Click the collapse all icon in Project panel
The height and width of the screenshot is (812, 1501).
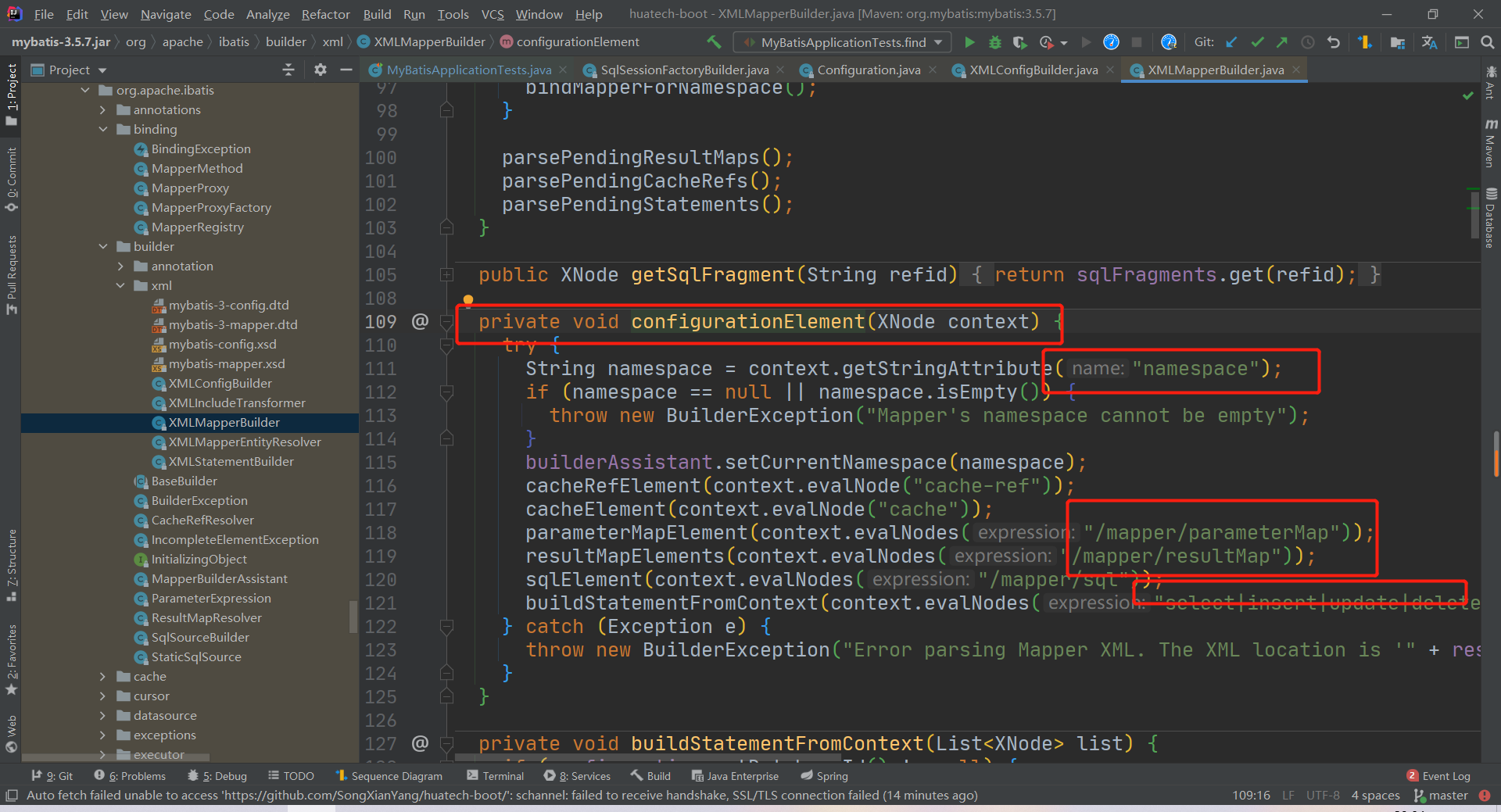tap(288, 70)
